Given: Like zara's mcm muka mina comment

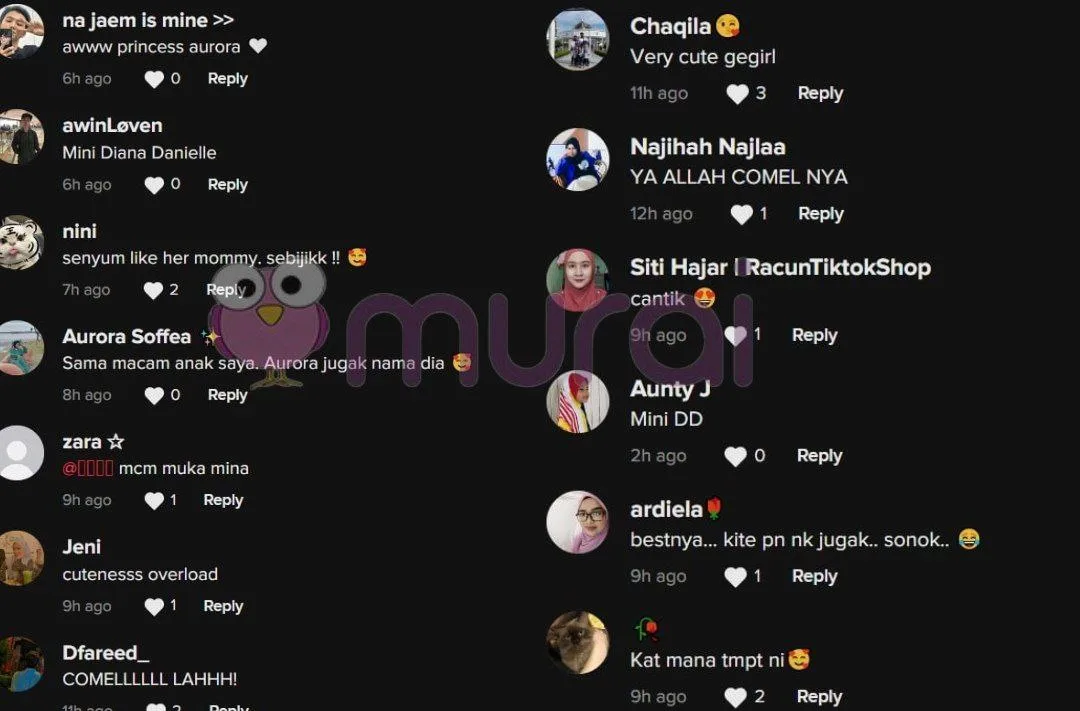Looking at the screenshot, I should [154, 501].
